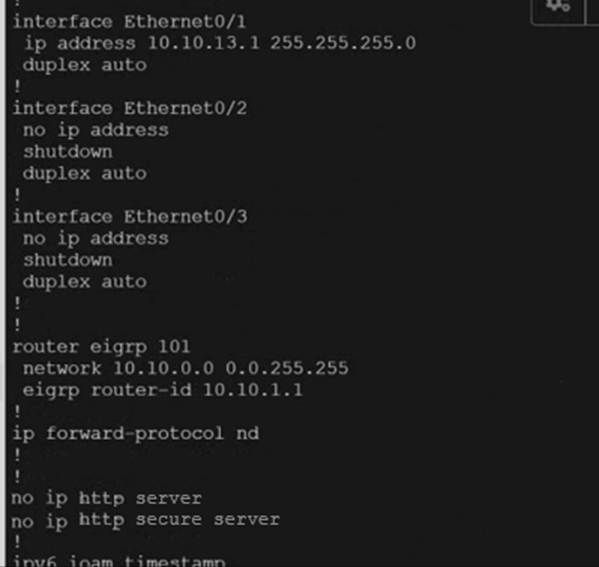Click 'no ip address' under Ethernet0/2
The width and height of the screenshot is (599, 567).
(96, 130)
